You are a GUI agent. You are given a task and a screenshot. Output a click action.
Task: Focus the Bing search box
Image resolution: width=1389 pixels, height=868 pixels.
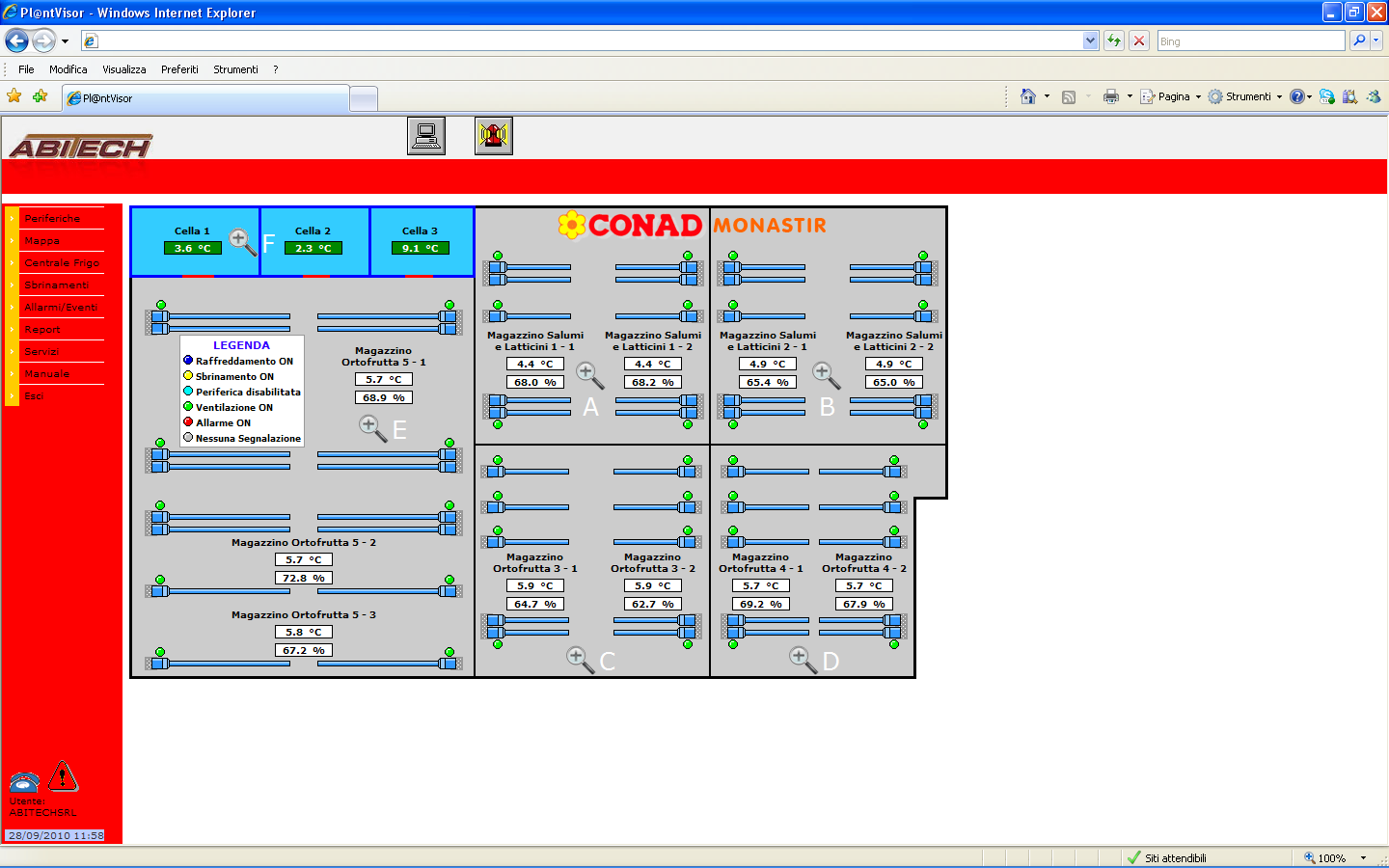pos(1251,41)
